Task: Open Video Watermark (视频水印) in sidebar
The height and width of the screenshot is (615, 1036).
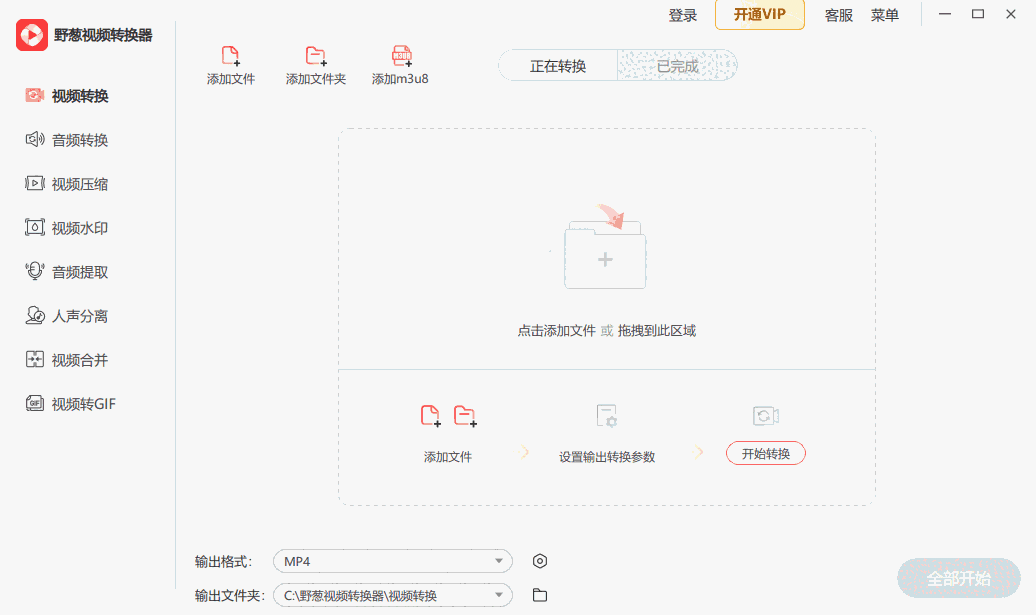Action: [x=80, y=228]
